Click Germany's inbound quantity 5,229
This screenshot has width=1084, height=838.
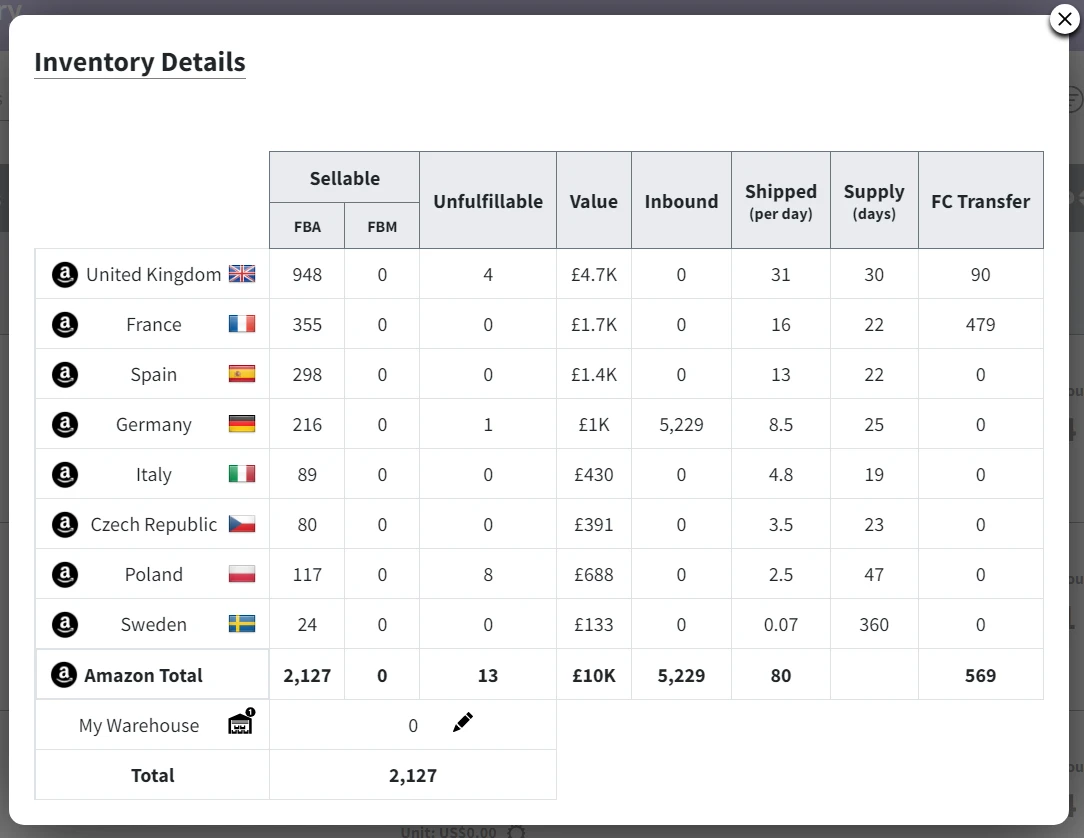[682, 425]
